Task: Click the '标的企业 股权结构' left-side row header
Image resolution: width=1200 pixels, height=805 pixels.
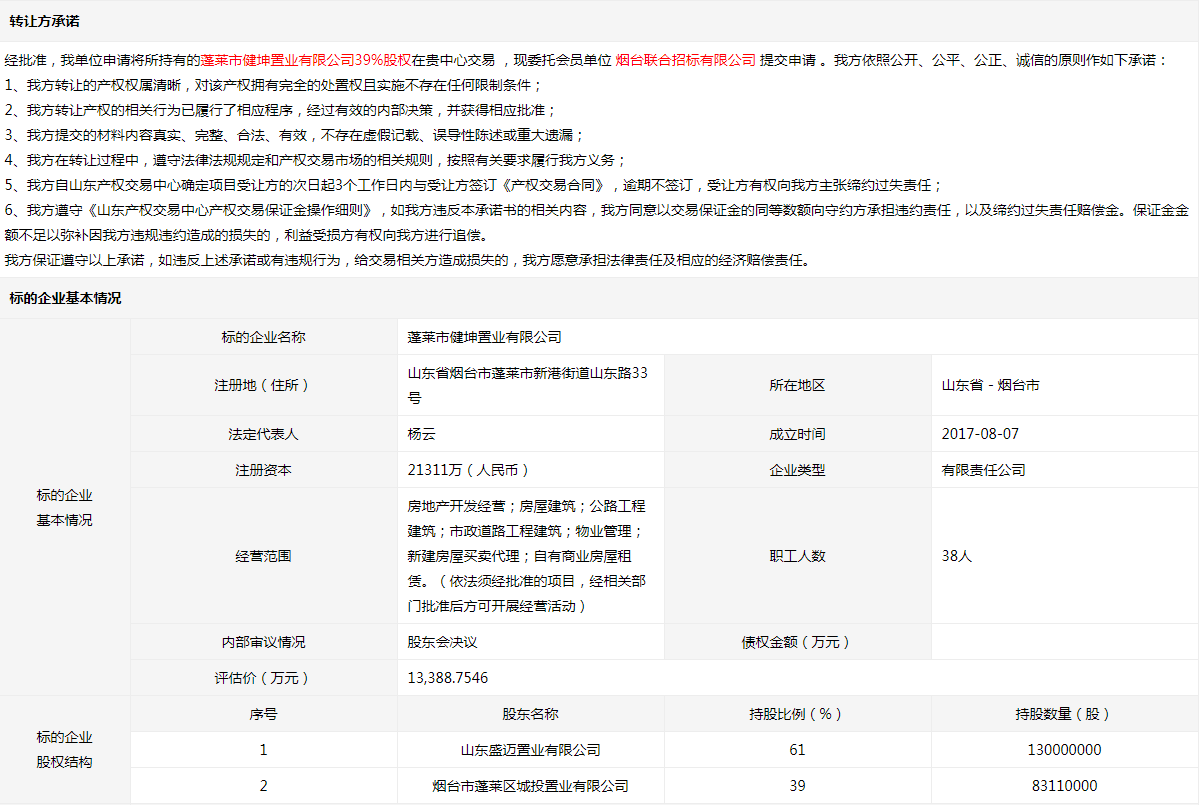Action: (65, 750)
